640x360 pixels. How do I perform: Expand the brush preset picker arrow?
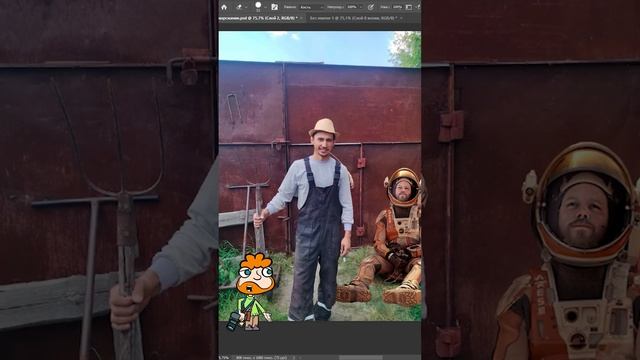266,7
